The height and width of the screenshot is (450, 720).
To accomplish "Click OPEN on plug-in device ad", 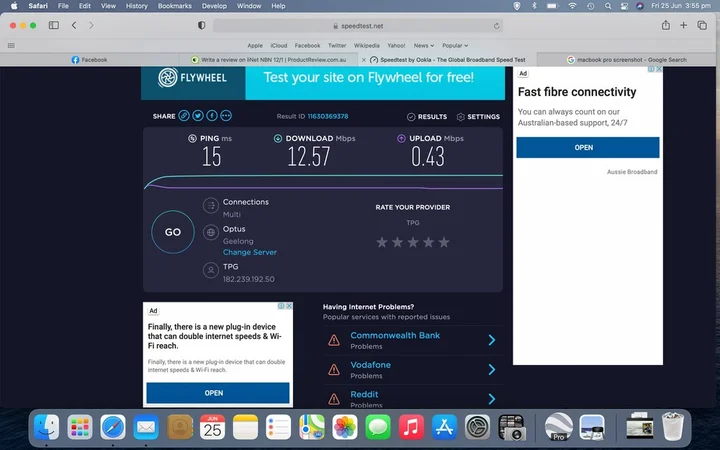I will click(218, 393).
